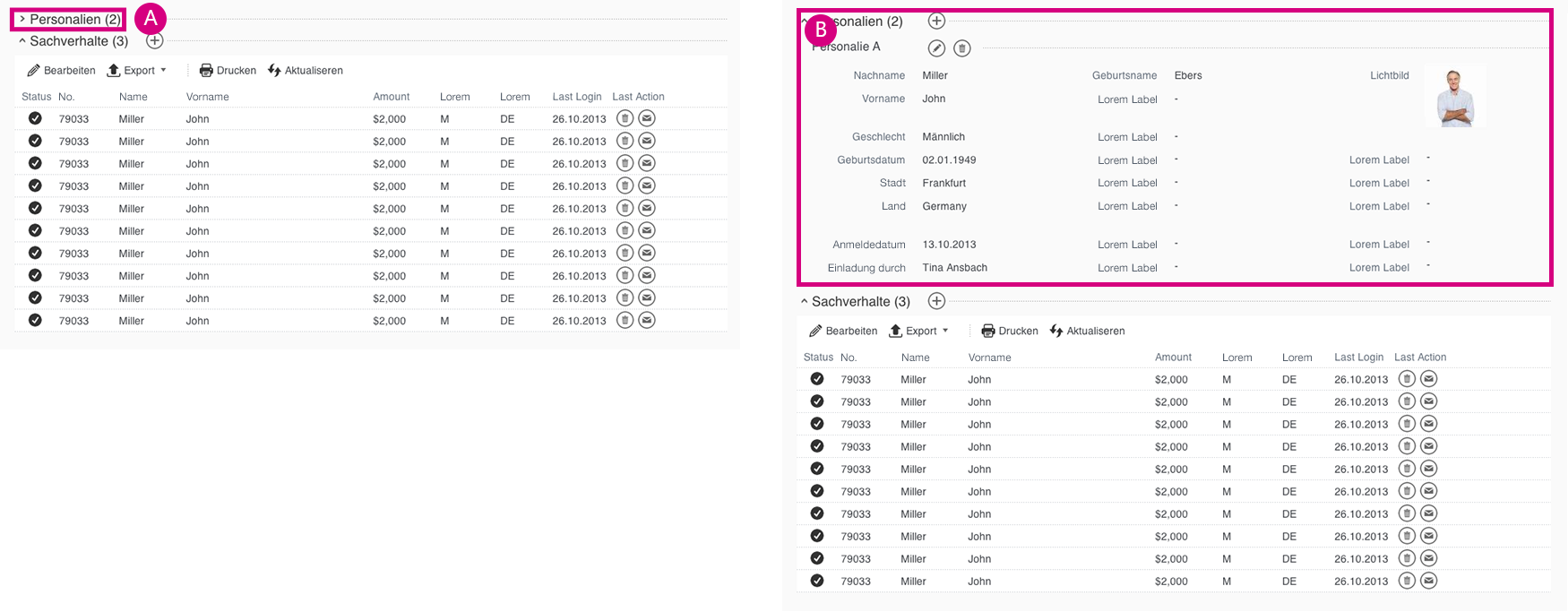Toggle status checkmark in first right table row
This screenshot has height=612, width=1568.
(817, 379)
